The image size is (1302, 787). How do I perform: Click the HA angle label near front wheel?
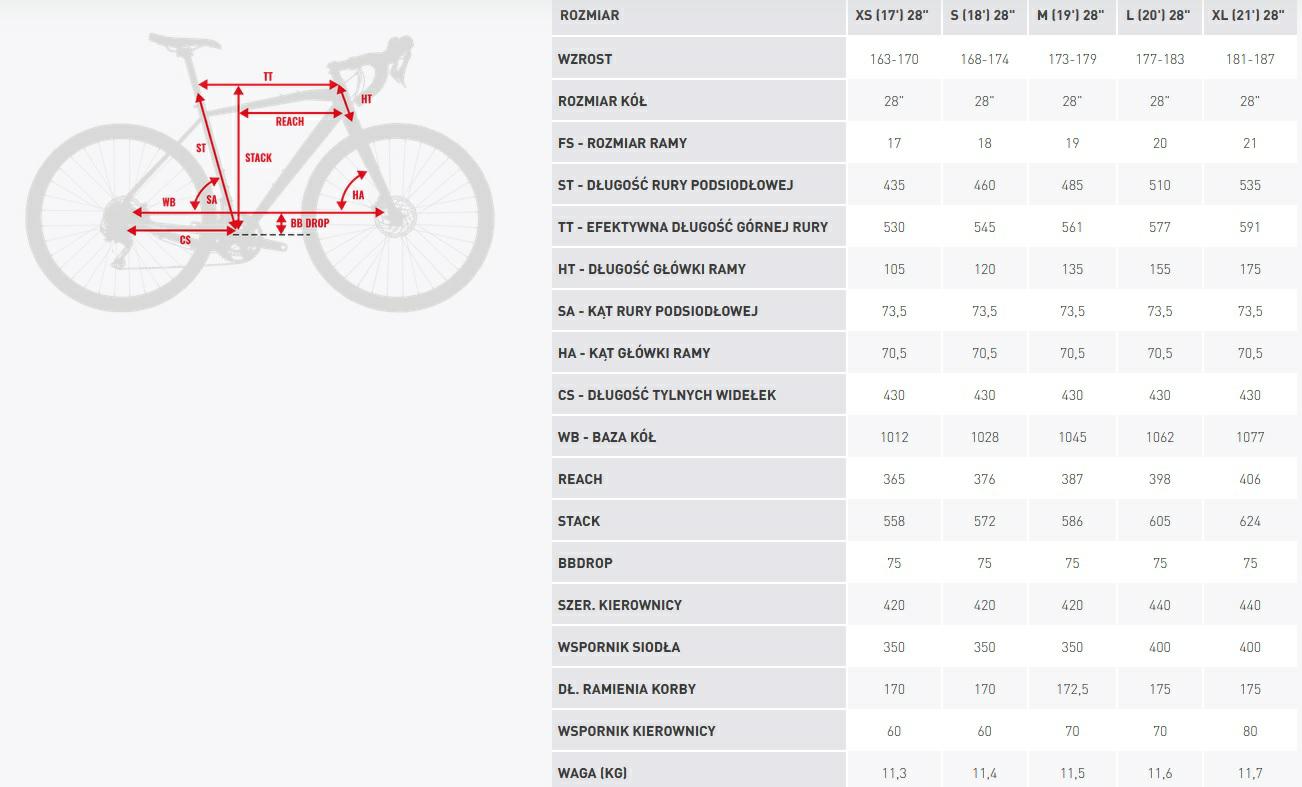coord(358,195)
